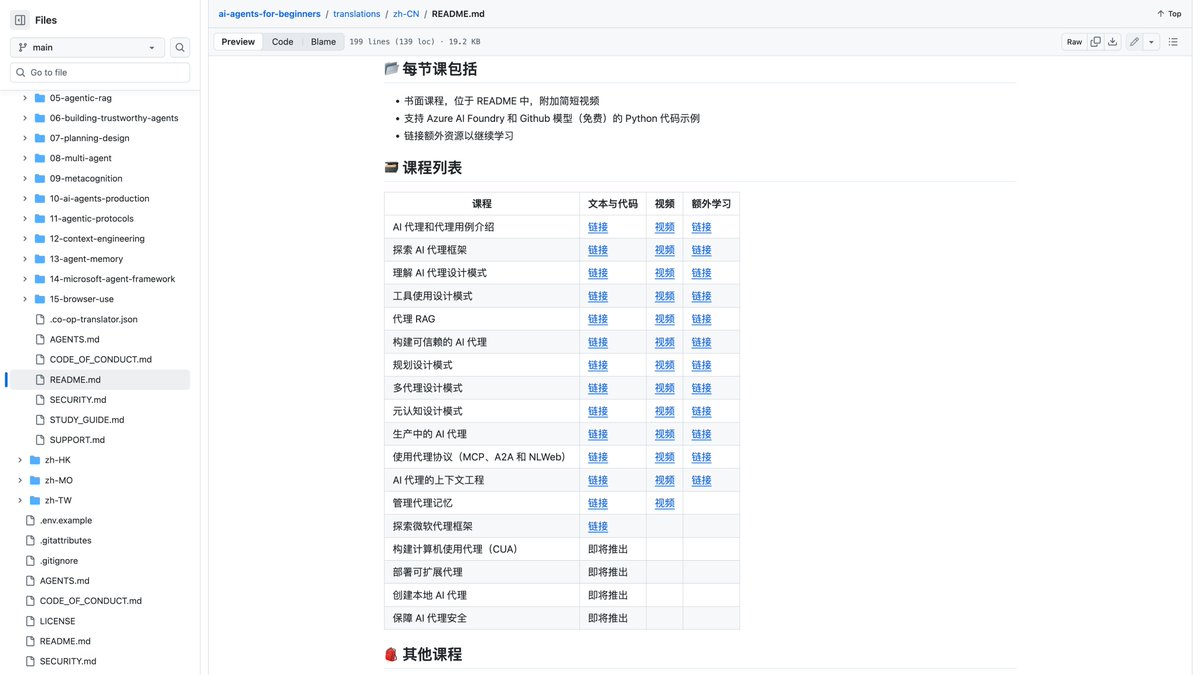Click the 15-browser-use folder icon
This screenshot has height=675, width=1200.
pos(40,299)
